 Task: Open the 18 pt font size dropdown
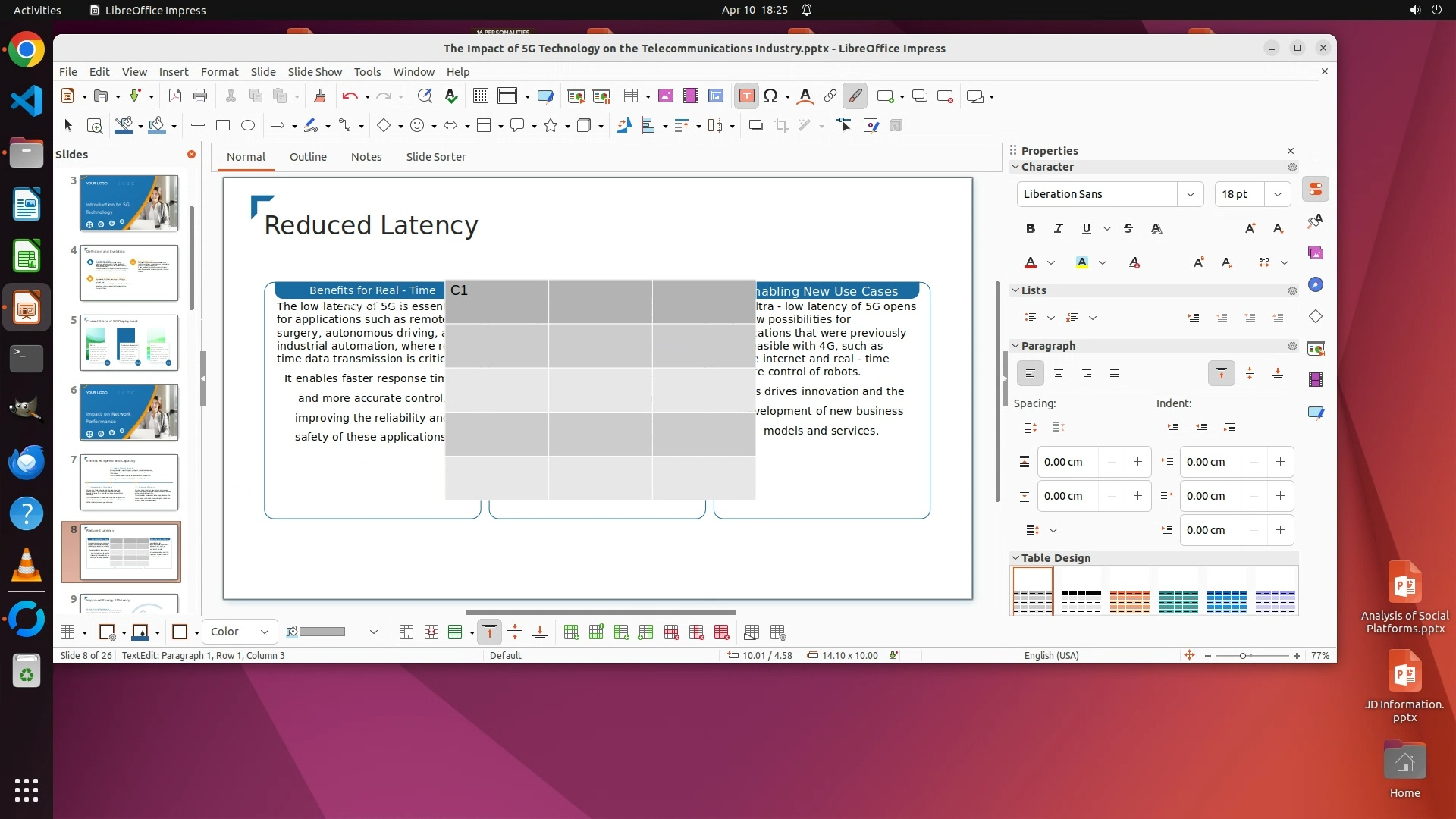pyautogui.click(x=1278, y=194)
